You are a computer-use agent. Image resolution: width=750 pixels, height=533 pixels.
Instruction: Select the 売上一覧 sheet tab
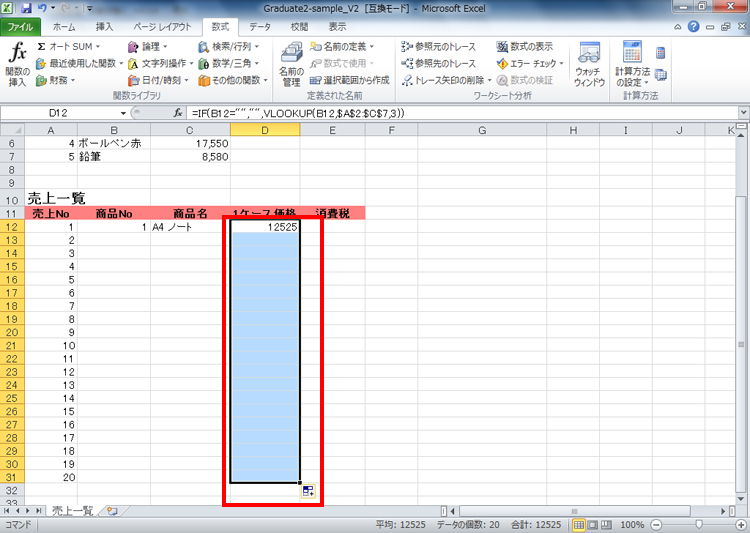[72, 511]
